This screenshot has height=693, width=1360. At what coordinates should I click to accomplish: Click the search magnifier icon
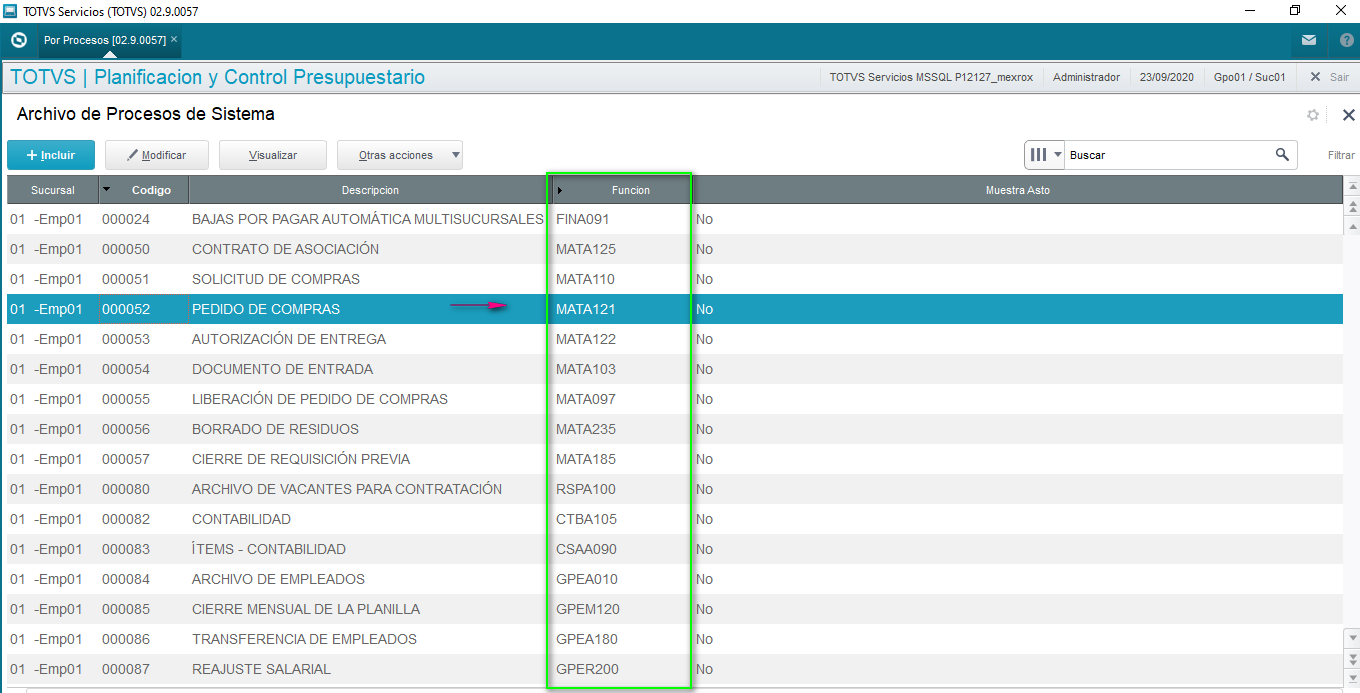[1282, 155]
